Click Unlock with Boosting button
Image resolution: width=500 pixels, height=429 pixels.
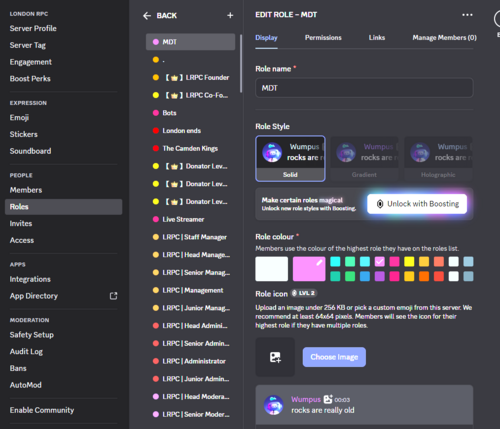[417, 204]
